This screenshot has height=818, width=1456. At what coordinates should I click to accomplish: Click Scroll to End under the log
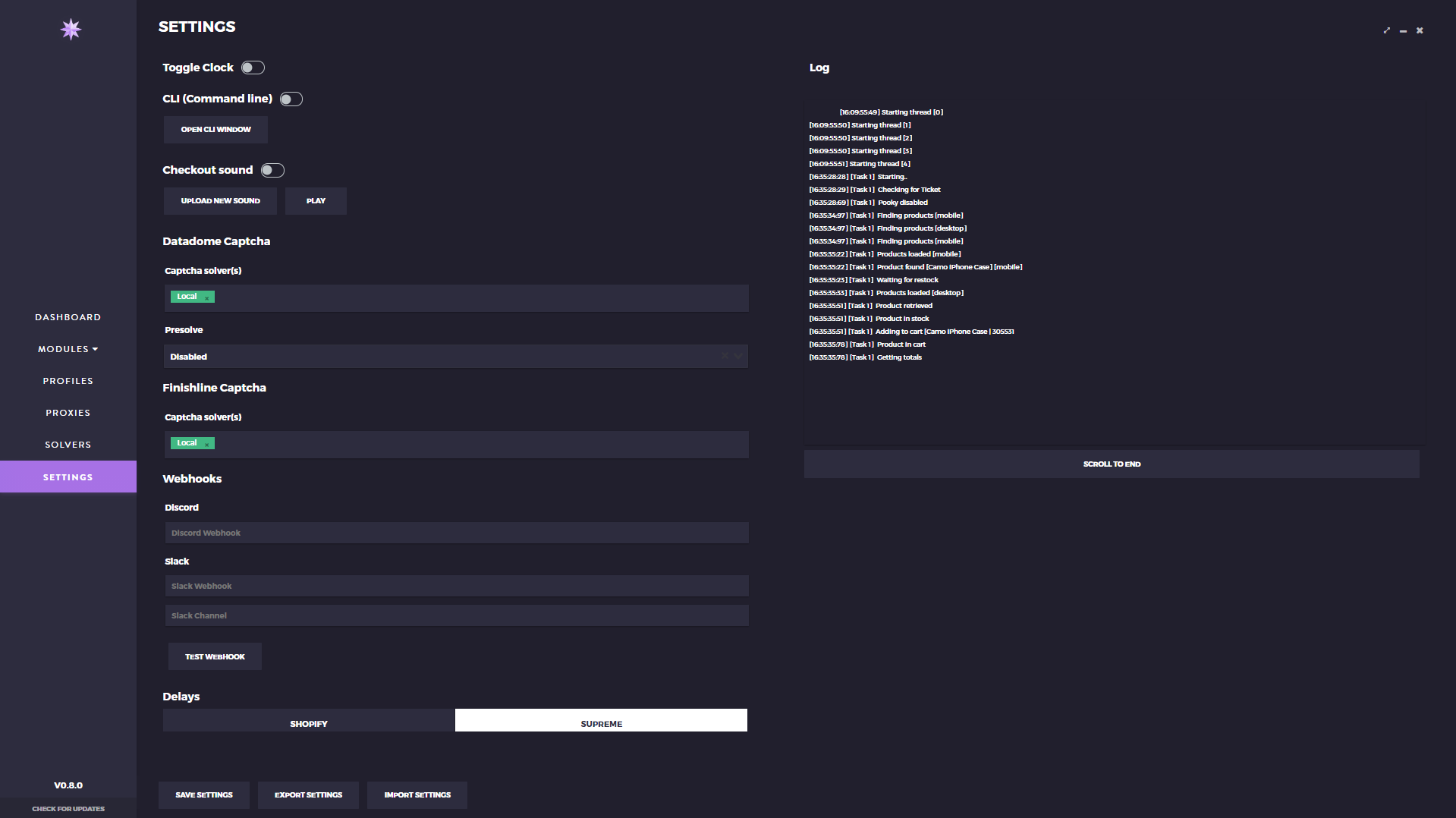point(1111,464)
